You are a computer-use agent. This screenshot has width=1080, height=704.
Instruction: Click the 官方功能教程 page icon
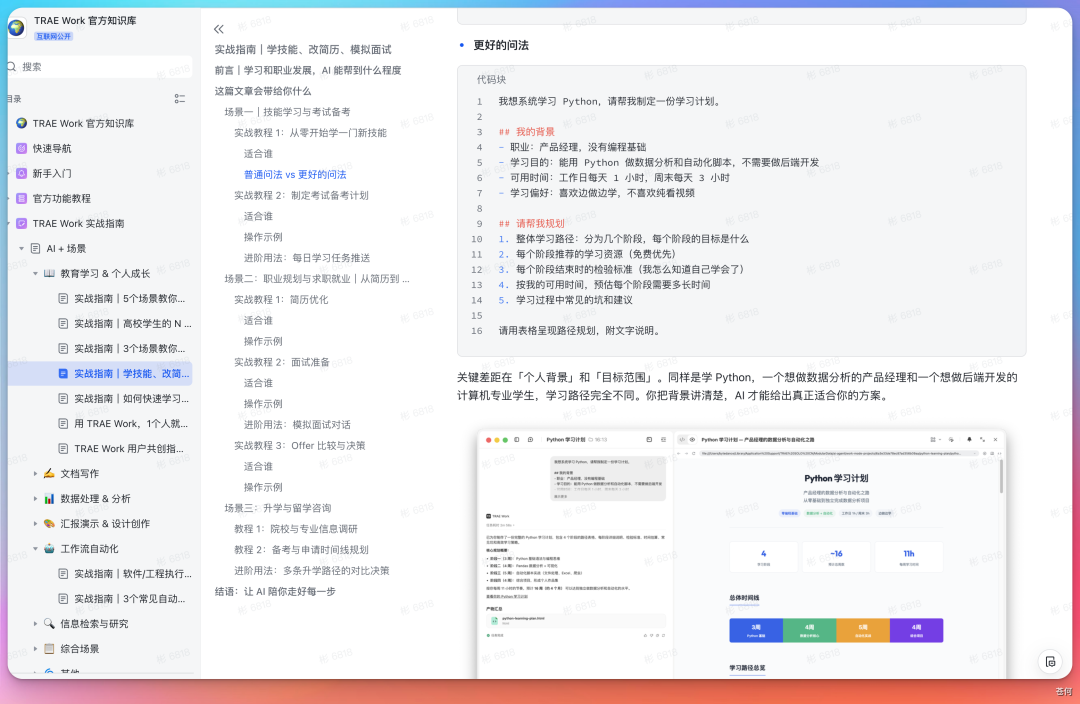pyautogui.click(x=21, y=198)
